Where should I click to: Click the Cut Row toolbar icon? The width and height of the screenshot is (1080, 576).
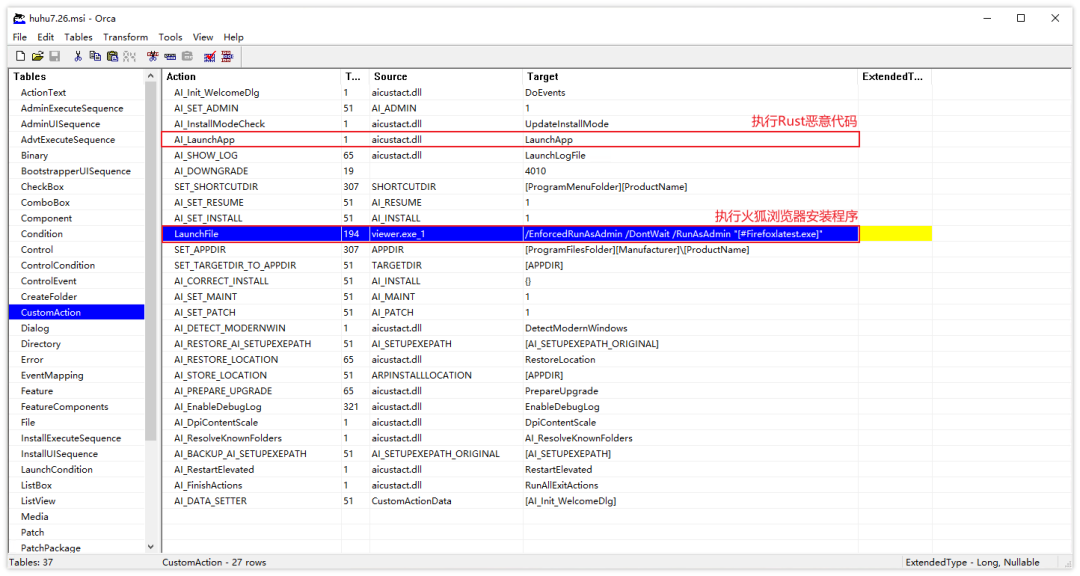pyautogui.click(x=152, y=56)
